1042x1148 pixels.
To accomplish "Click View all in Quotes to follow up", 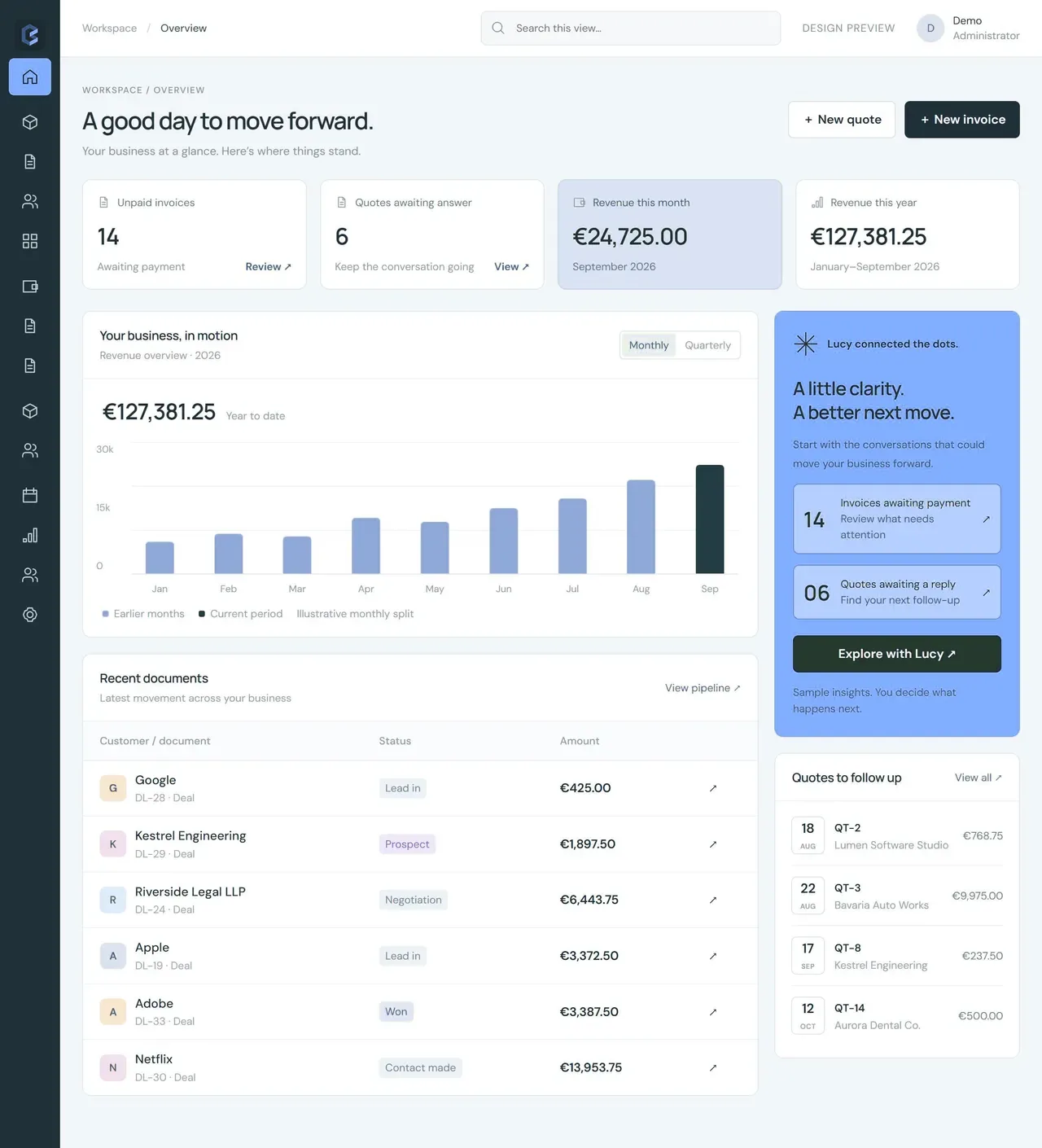I will 979,778.
